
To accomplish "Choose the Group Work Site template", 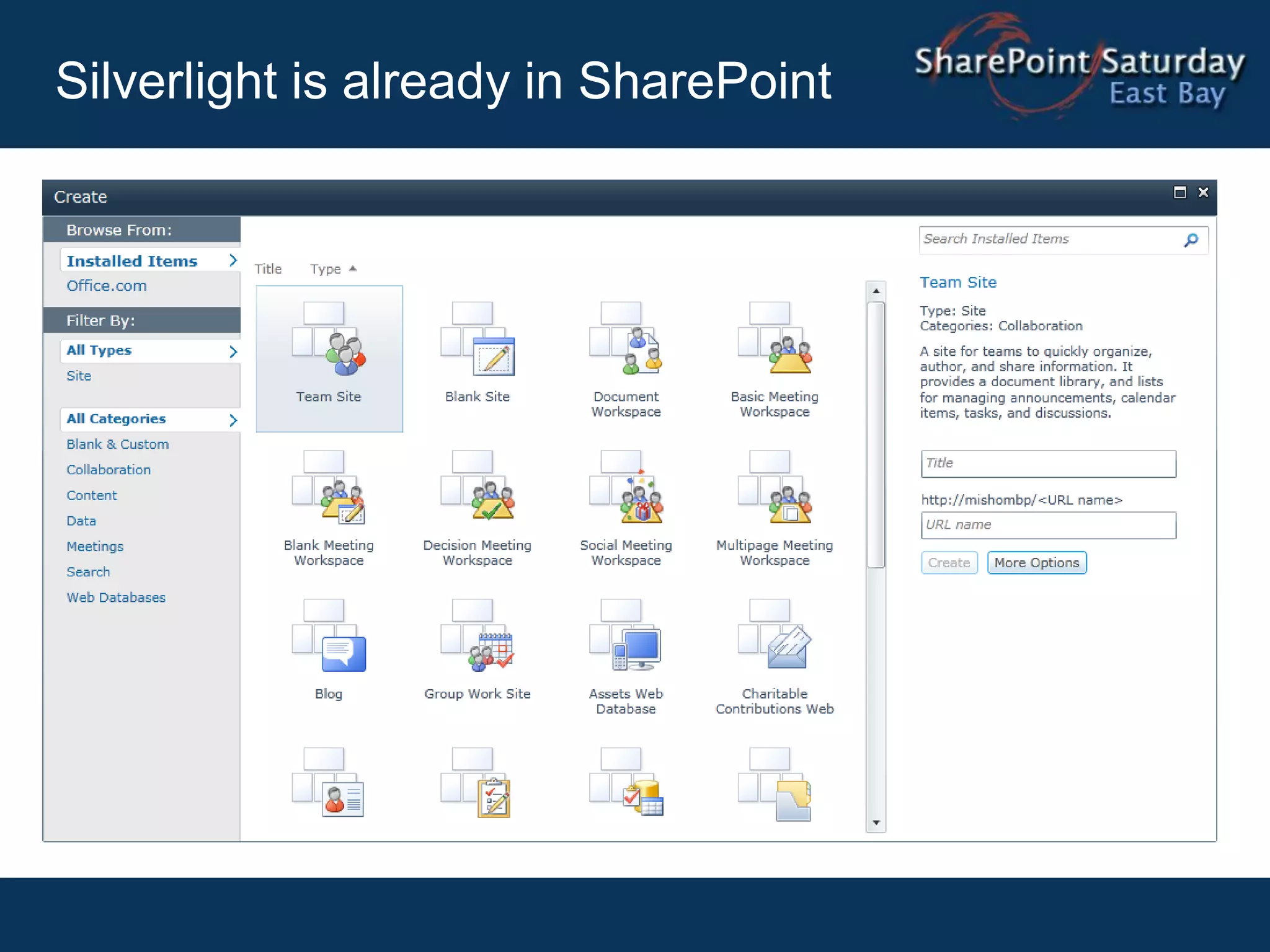I will 477,637.
